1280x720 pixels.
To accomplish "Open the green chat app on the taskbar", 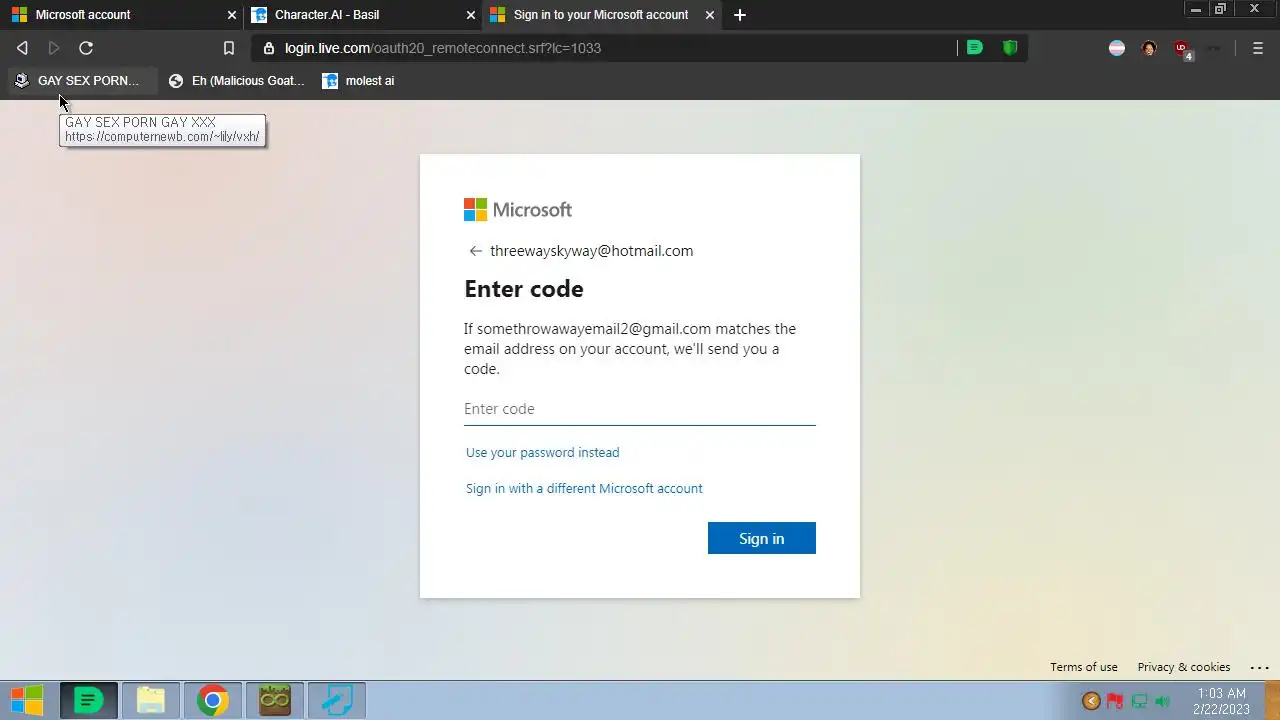I will tap(89, 701).
